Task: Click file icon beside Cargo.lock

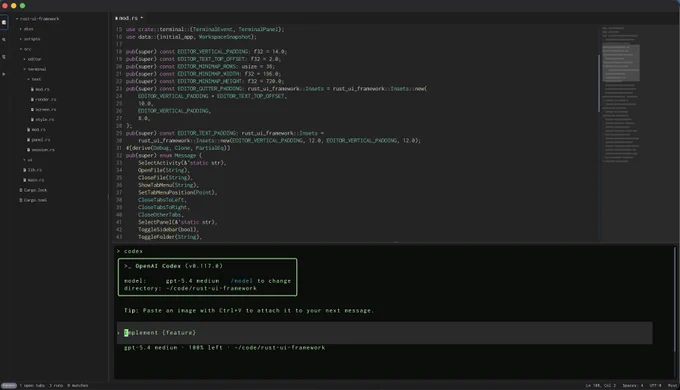Action: (21, 190)
